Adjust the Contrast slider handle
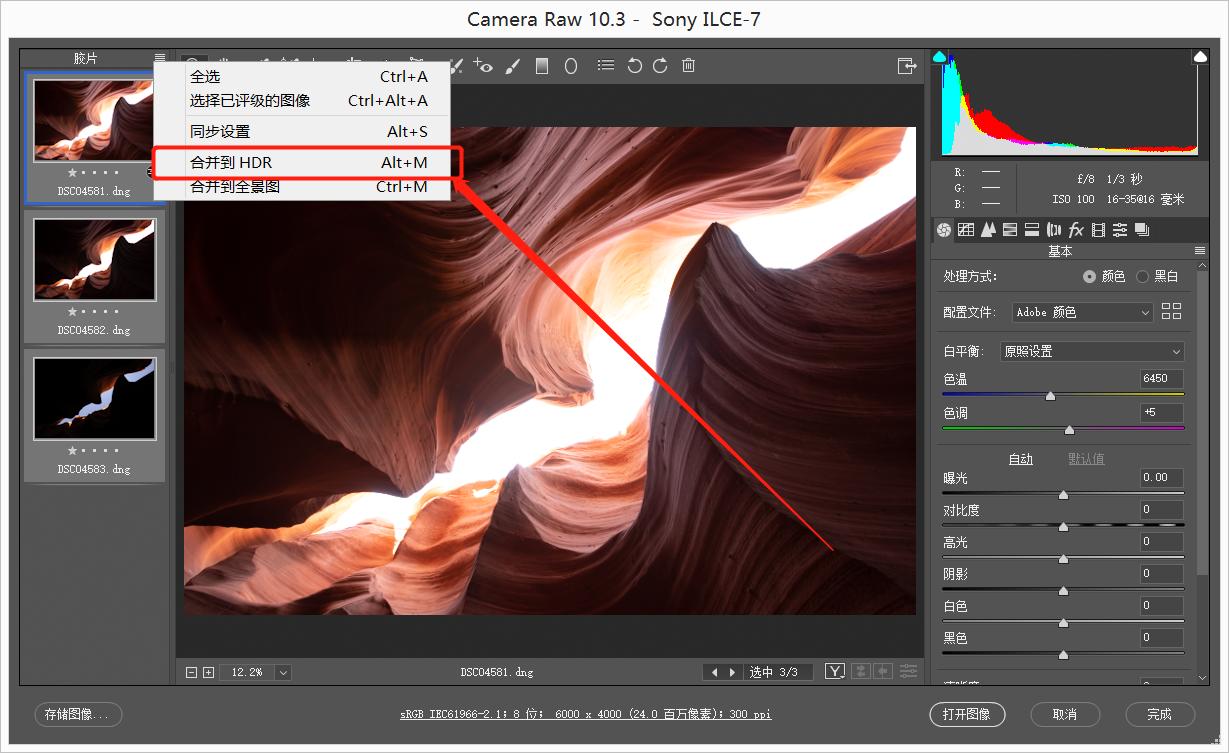This screenshot has height=753, width=1229. point(1063,527)
